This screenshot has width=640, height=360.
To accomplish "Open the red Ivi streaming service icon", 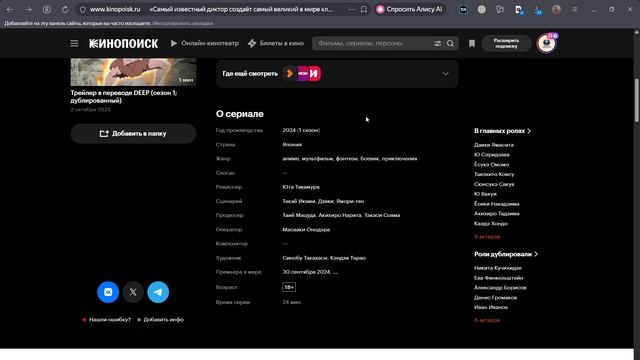I will (x=314, y=73).
